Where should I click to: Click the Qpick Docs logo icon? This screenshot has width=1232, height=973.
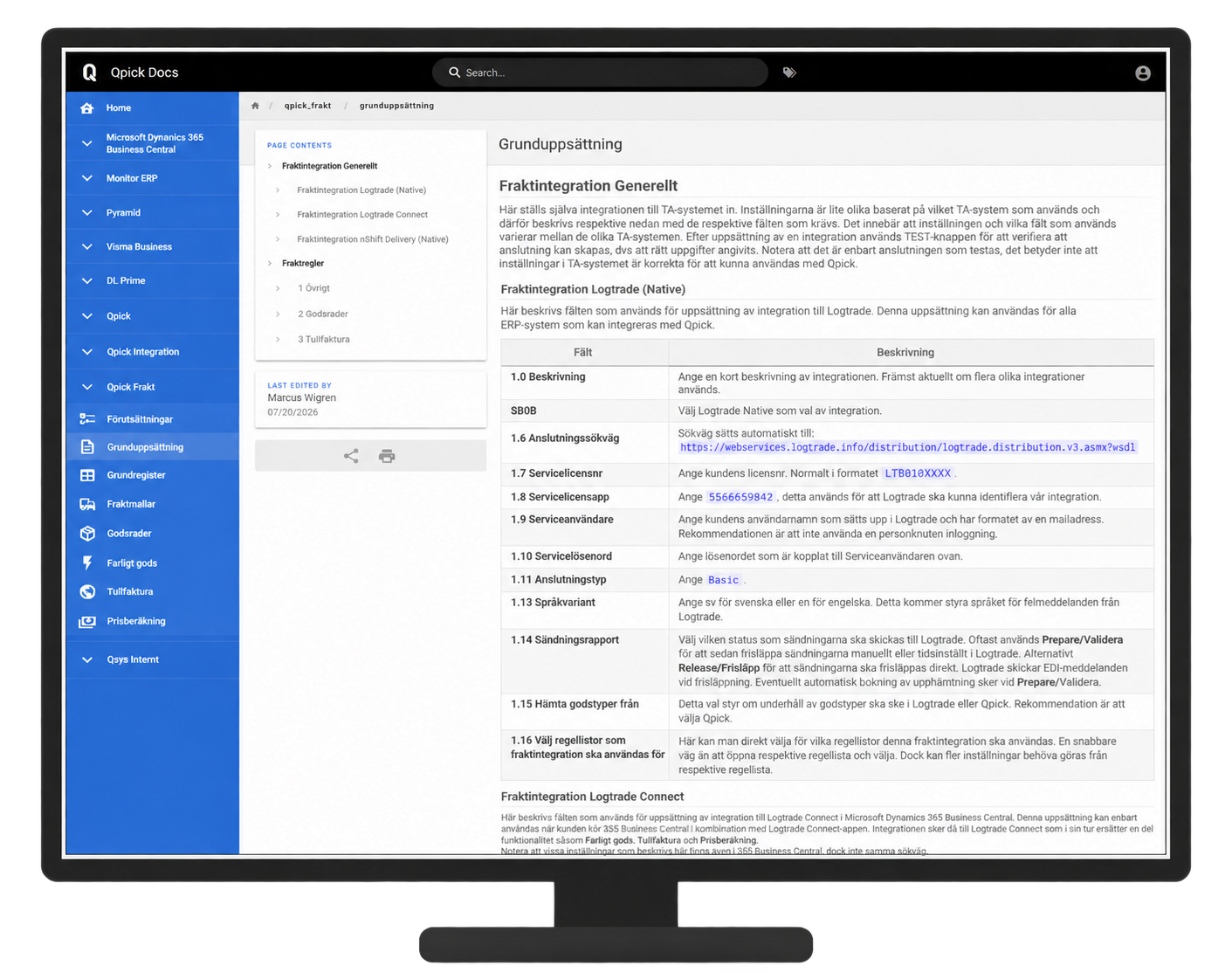[89, 72]
